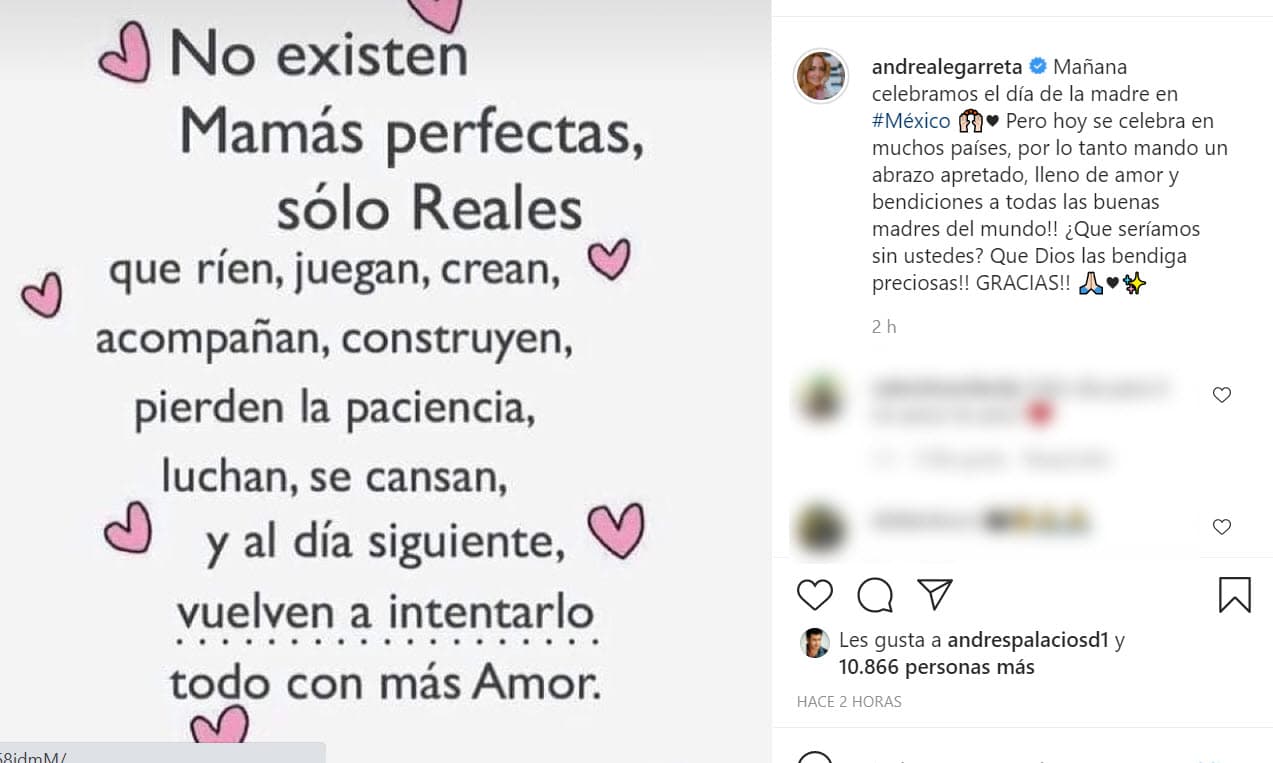Save the post with the bookmark icon
This screenshot has height=763, width=1273.
pyautogui.click(x=1235, y=594)
